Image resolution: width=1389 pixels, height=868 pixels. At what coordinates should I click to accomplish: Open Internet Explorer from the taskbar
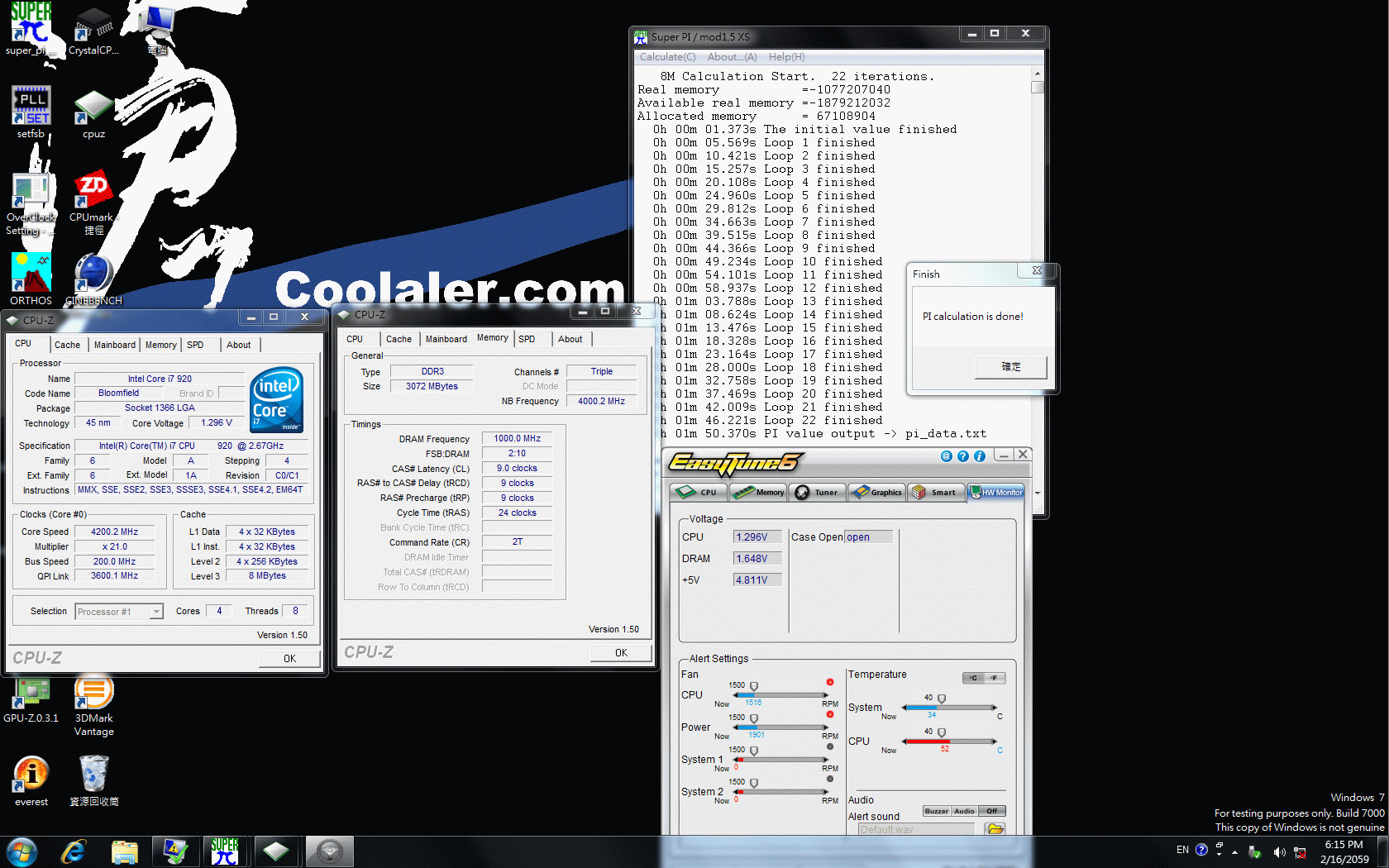tap(74, 851)
